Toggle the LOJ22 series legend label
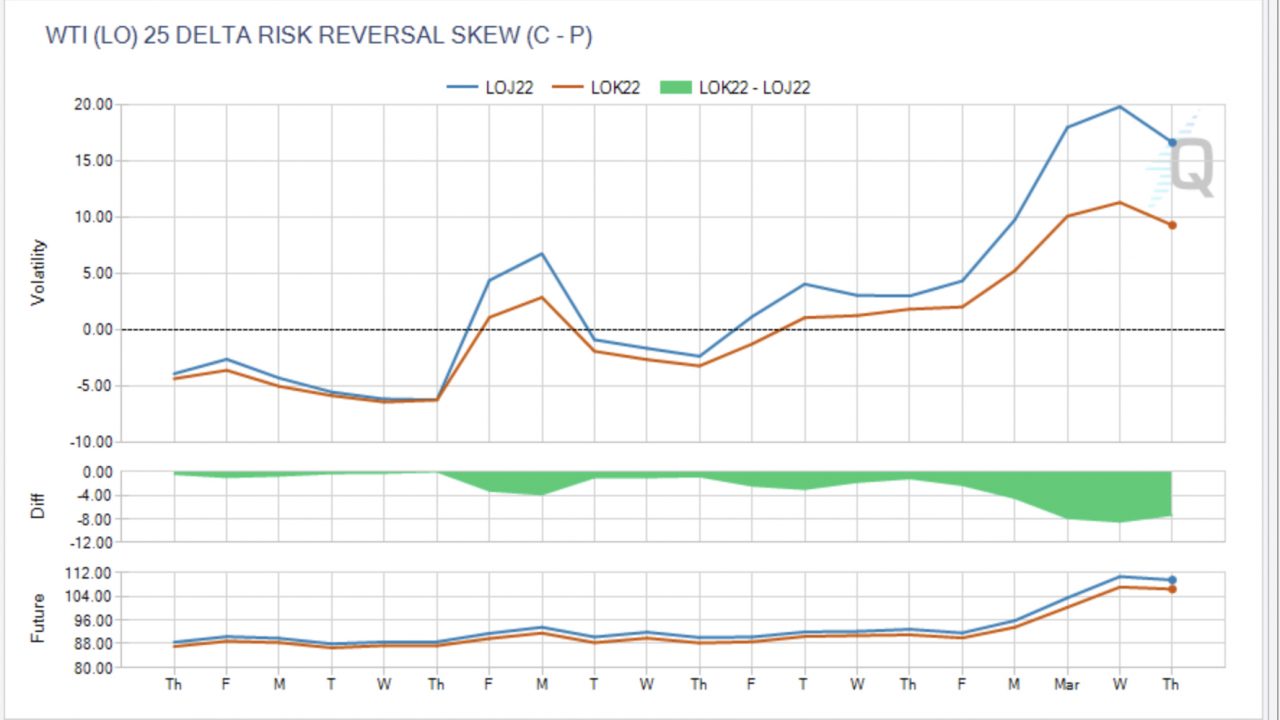Image resolution: width=1280 pixels, height=720 pixels. (510, 88)
